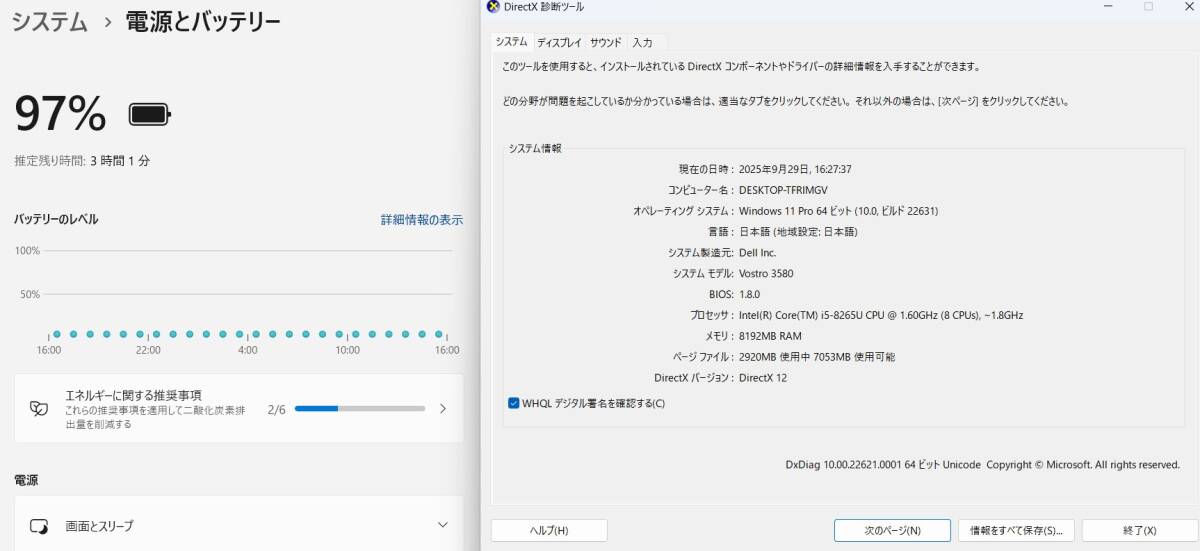This screenshot has height=551, width=1200.
Task: Click the estimated time remaining 3 時間 1 分
Action: (120, 161)
